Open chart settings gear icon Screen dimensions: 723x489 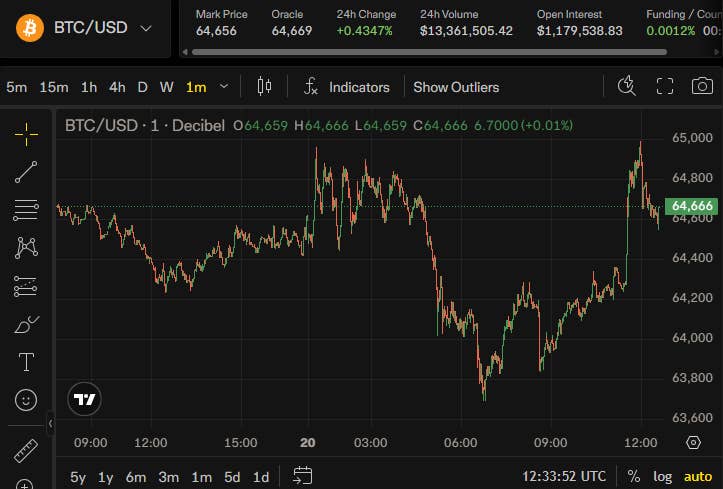click(693, 442)
